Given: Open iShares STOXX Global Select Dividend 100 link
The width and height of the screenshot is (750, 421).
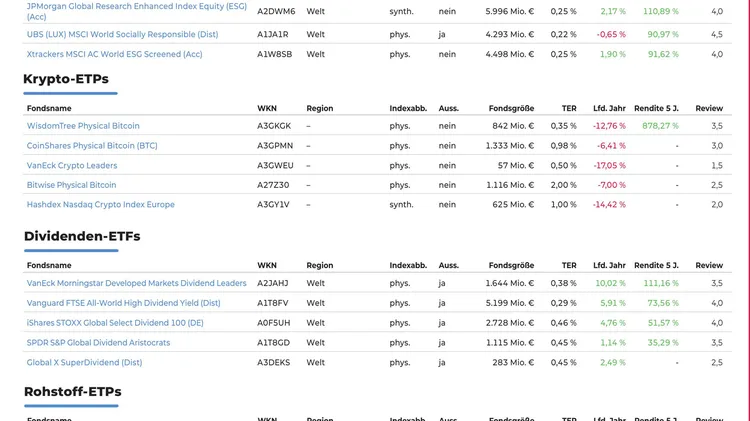Looking at the screenshot, I should click(115, 323).
